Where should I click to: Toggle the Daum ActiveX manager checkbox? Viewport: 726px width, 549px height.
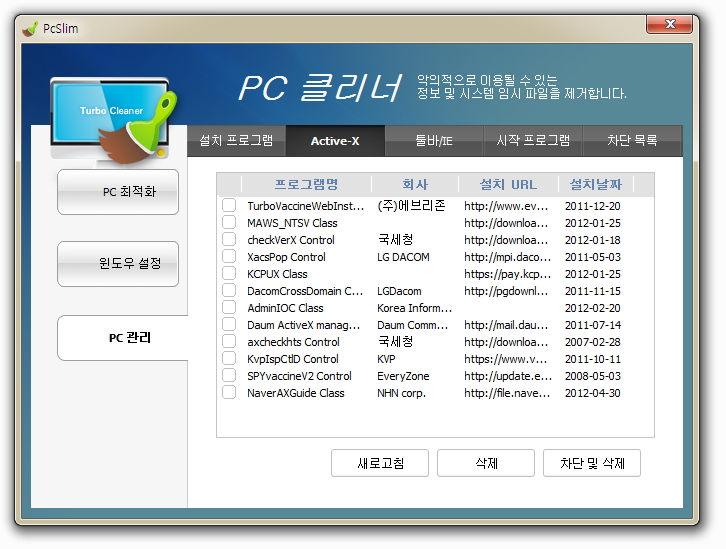pos(229,325)
